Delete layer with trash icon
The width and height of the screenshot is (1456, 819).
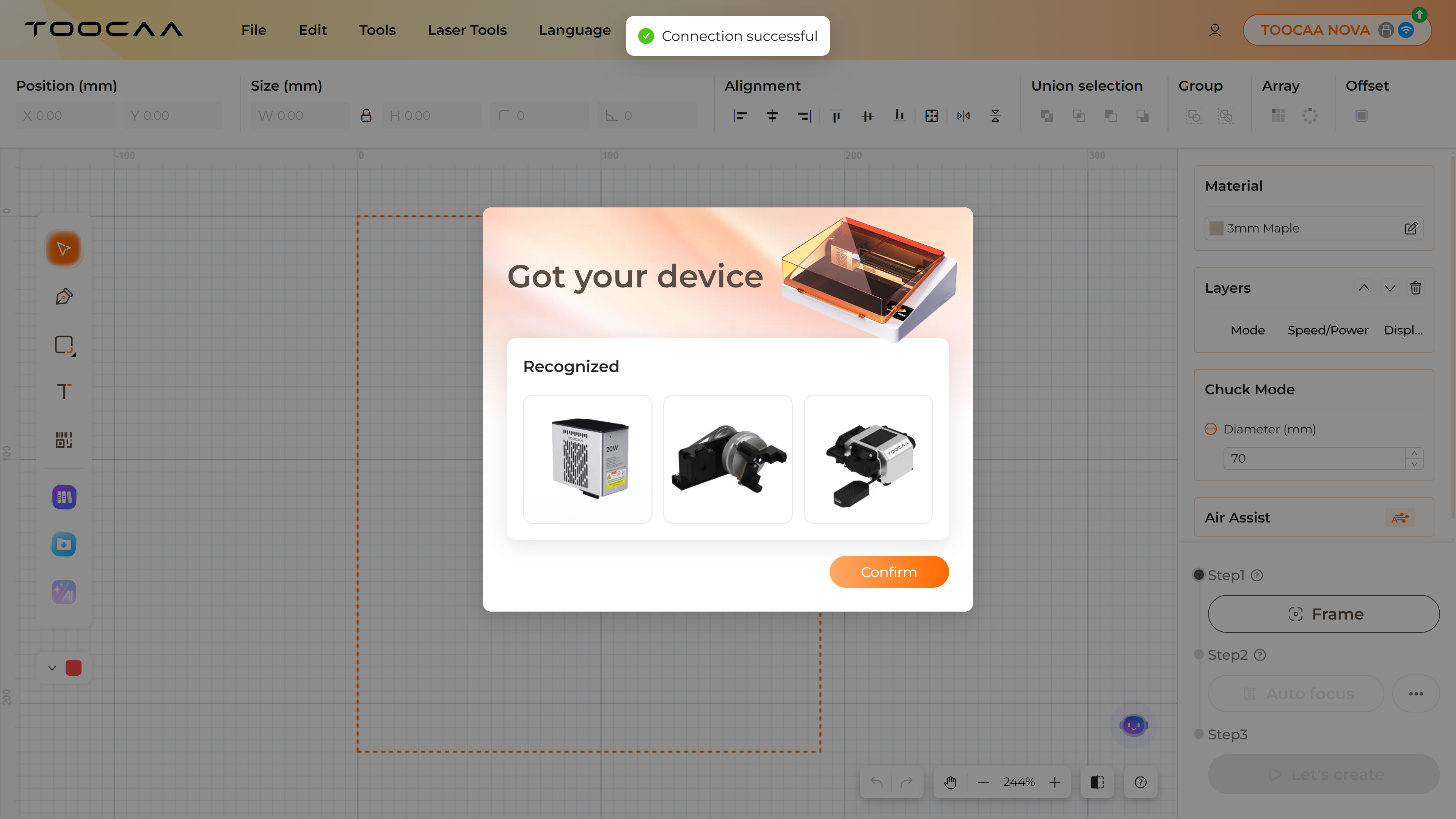click(x=1415, y=288)
